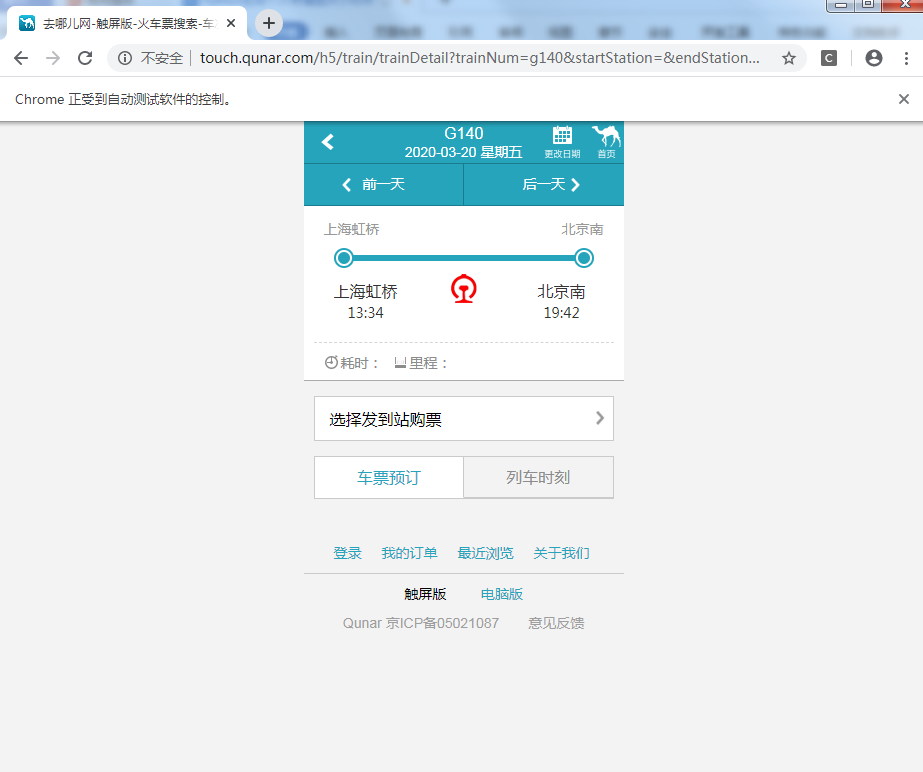Click the 耗时 duration label
Screen dimensions: 923x772
[x=352, y=363]
